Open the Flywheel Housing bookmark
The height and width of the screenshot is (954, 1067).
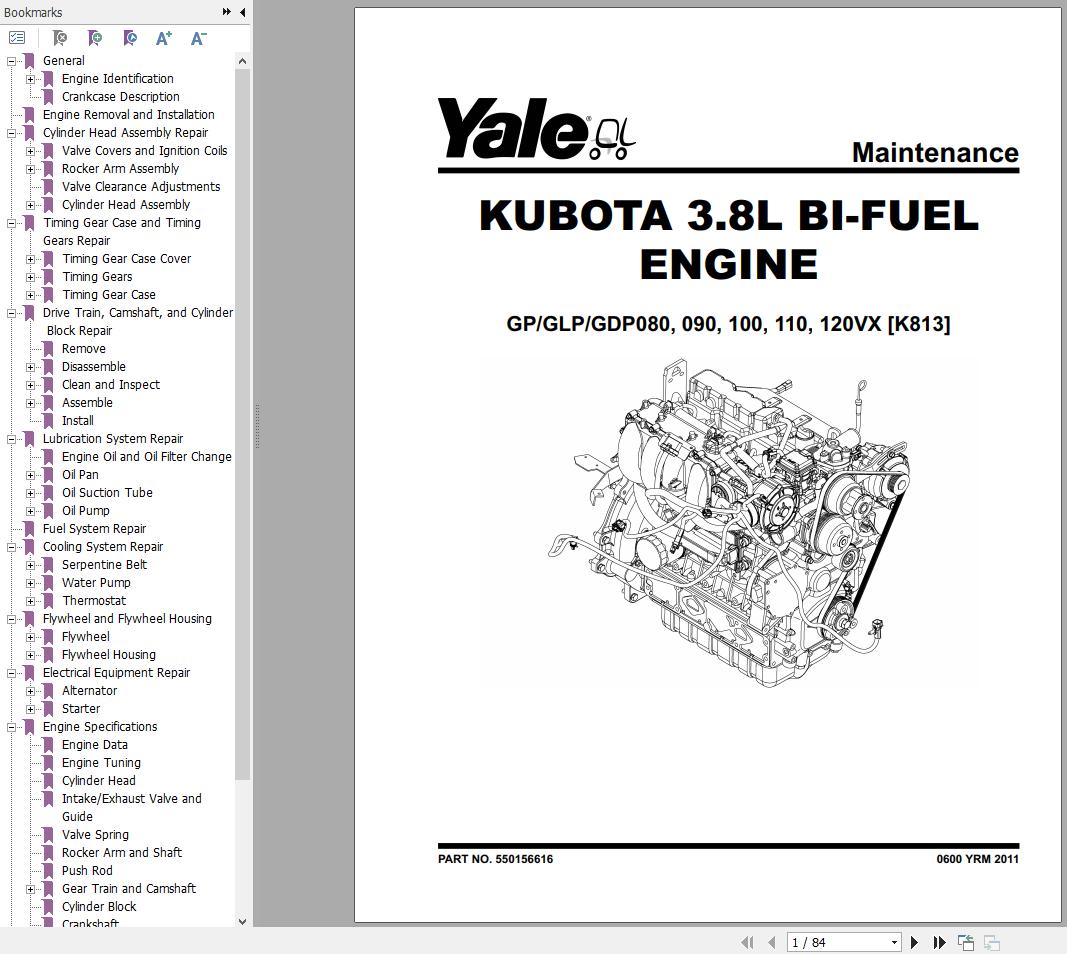point(109,655)
